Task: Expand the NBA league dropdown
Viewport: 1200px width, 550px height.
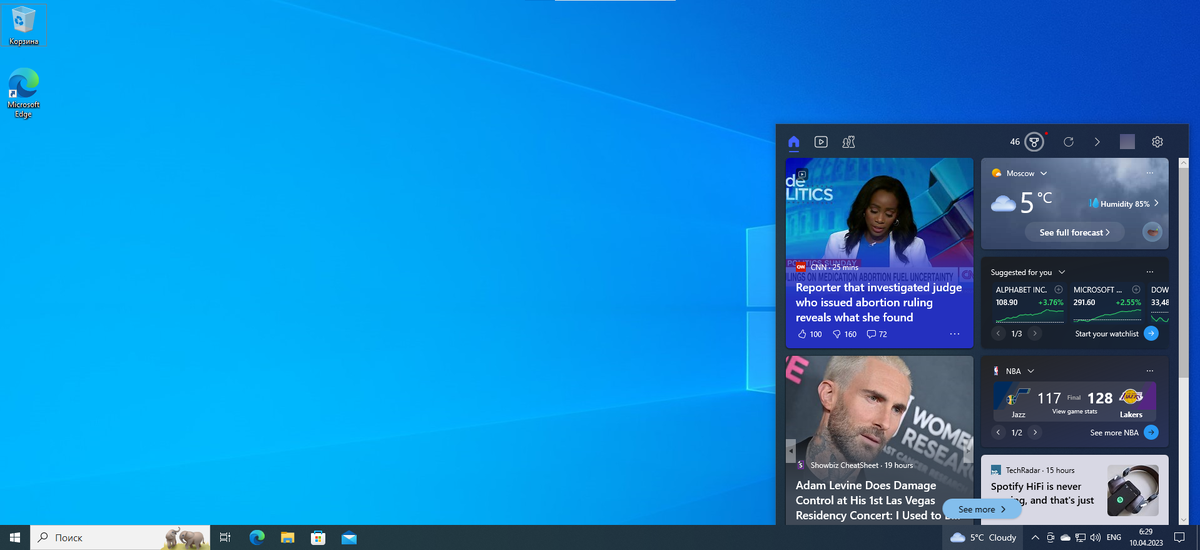Action: point(1030,371)
